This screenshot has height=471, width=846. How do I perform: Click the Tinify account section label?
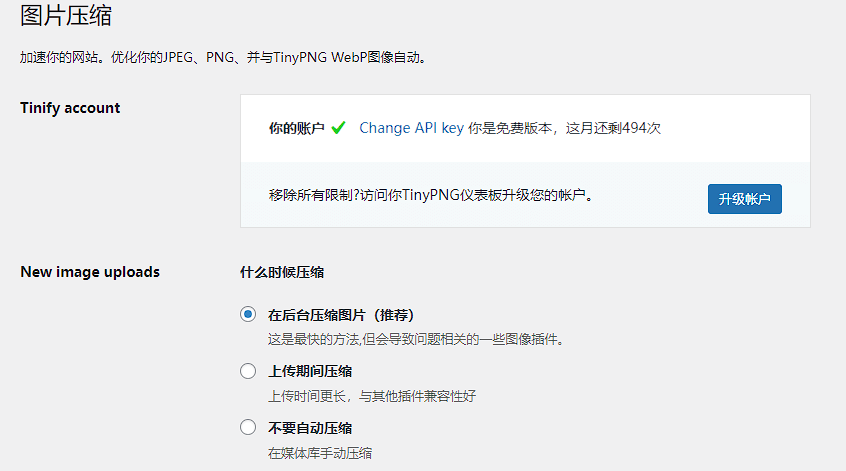click(70, 108)
